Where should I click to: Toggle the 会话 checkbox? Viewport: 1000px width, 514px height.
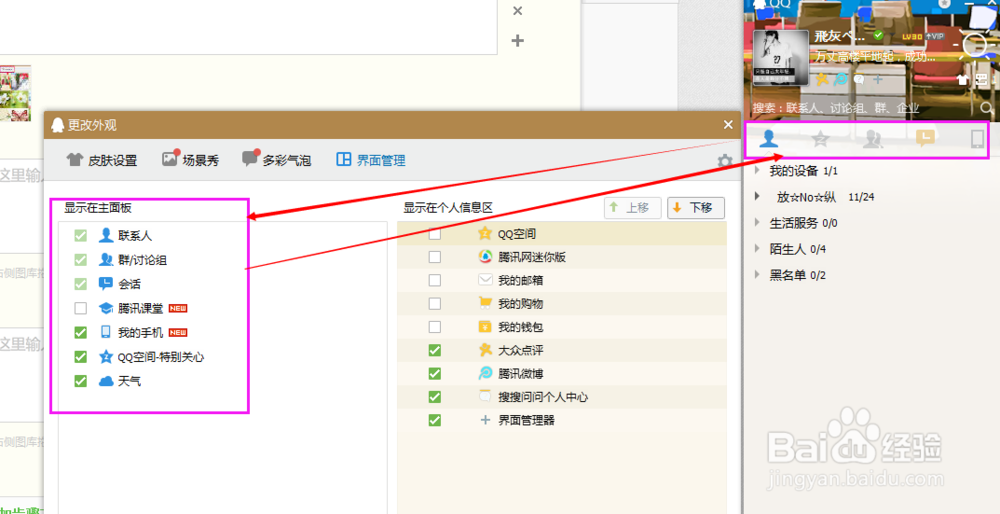pos(80,284)
